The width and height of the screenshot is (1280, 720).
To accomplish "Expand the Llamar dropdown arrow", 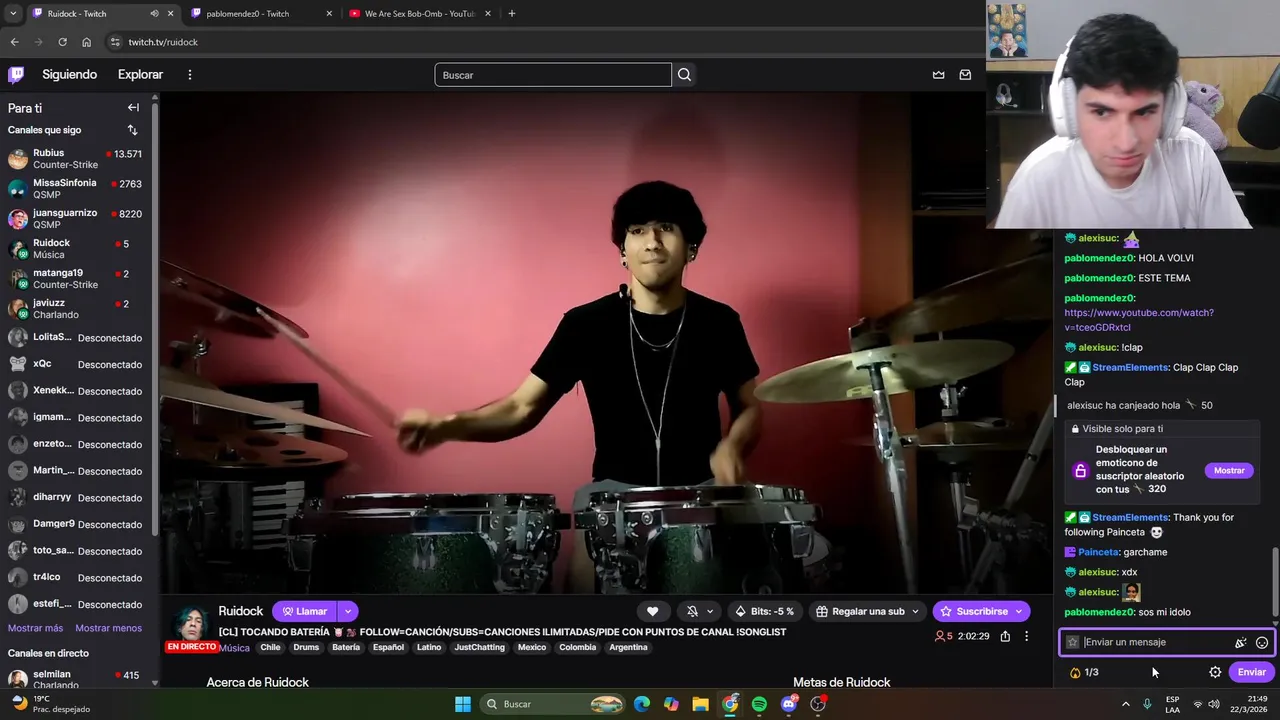I will click(x=347, y=611).
